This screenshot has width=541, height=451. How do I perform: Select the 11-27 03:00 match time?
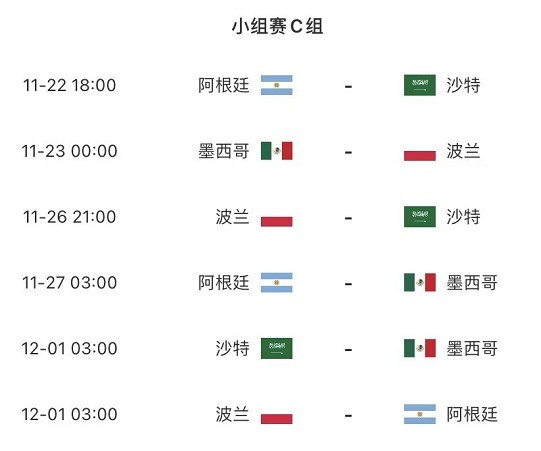[x=69, y=283]
